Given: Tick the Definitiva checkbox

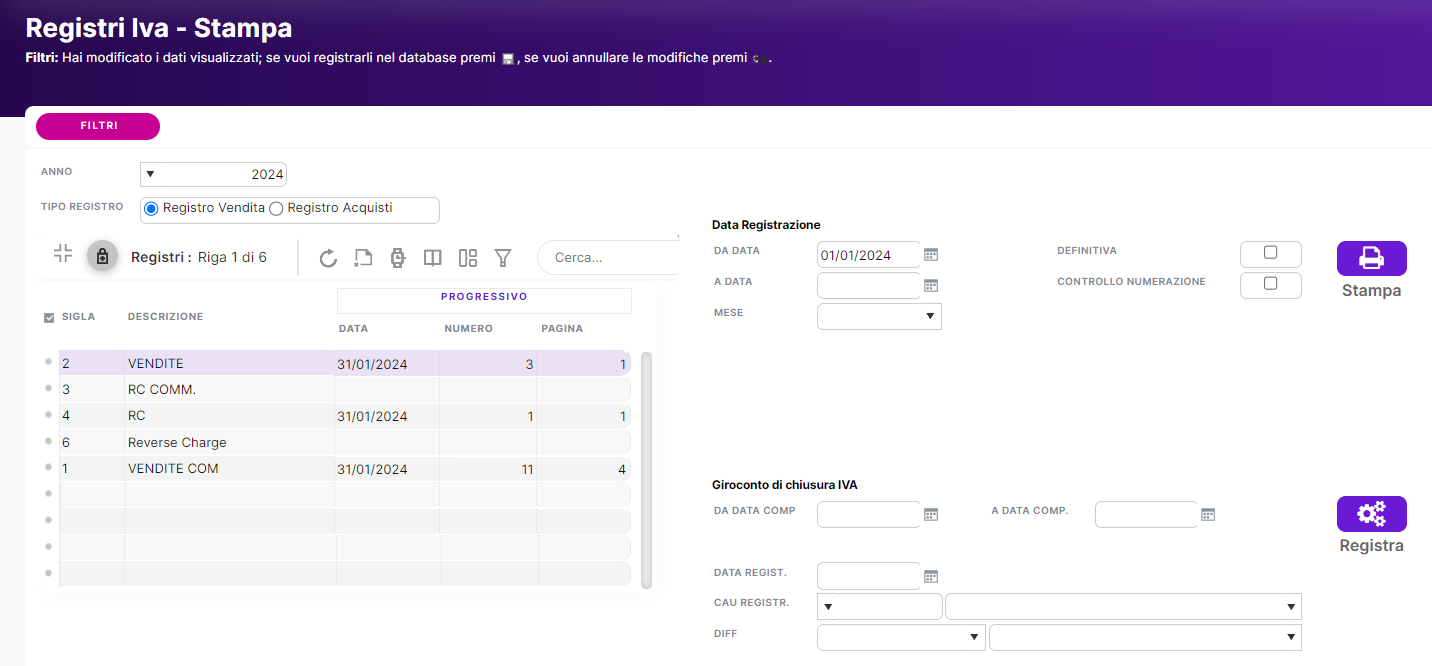Looking at the screenshot, I should point(1270,252).
